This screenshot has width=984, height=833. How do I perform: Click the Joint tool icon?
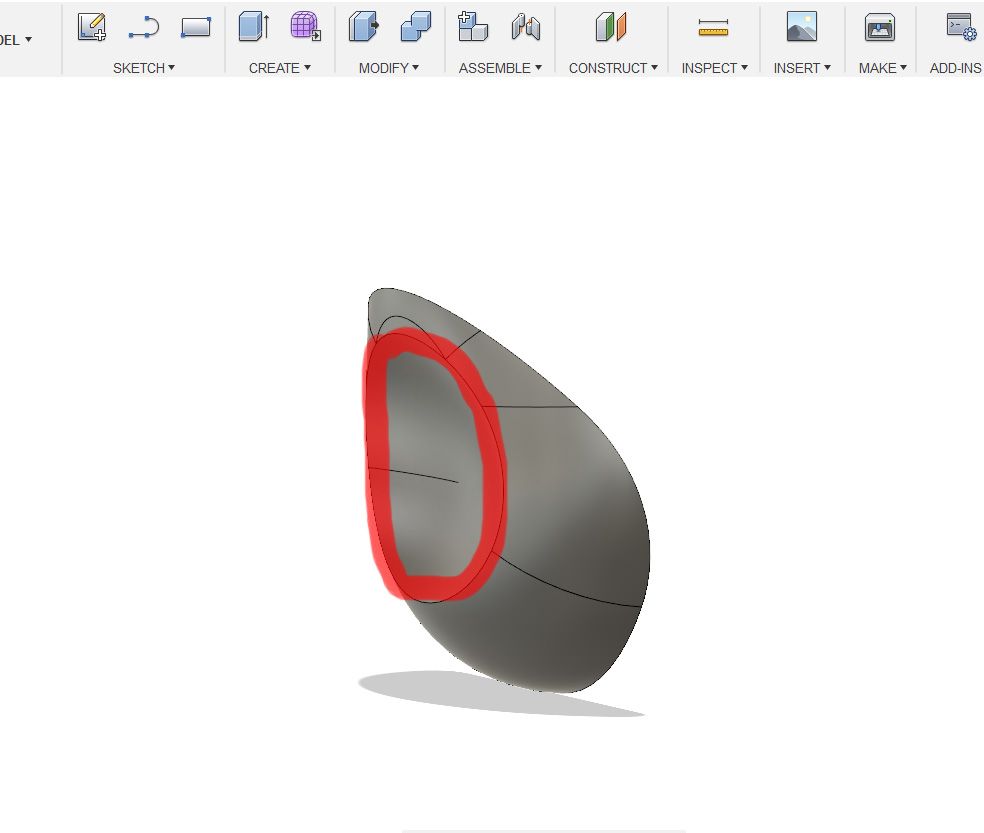(x=526, y=27)
